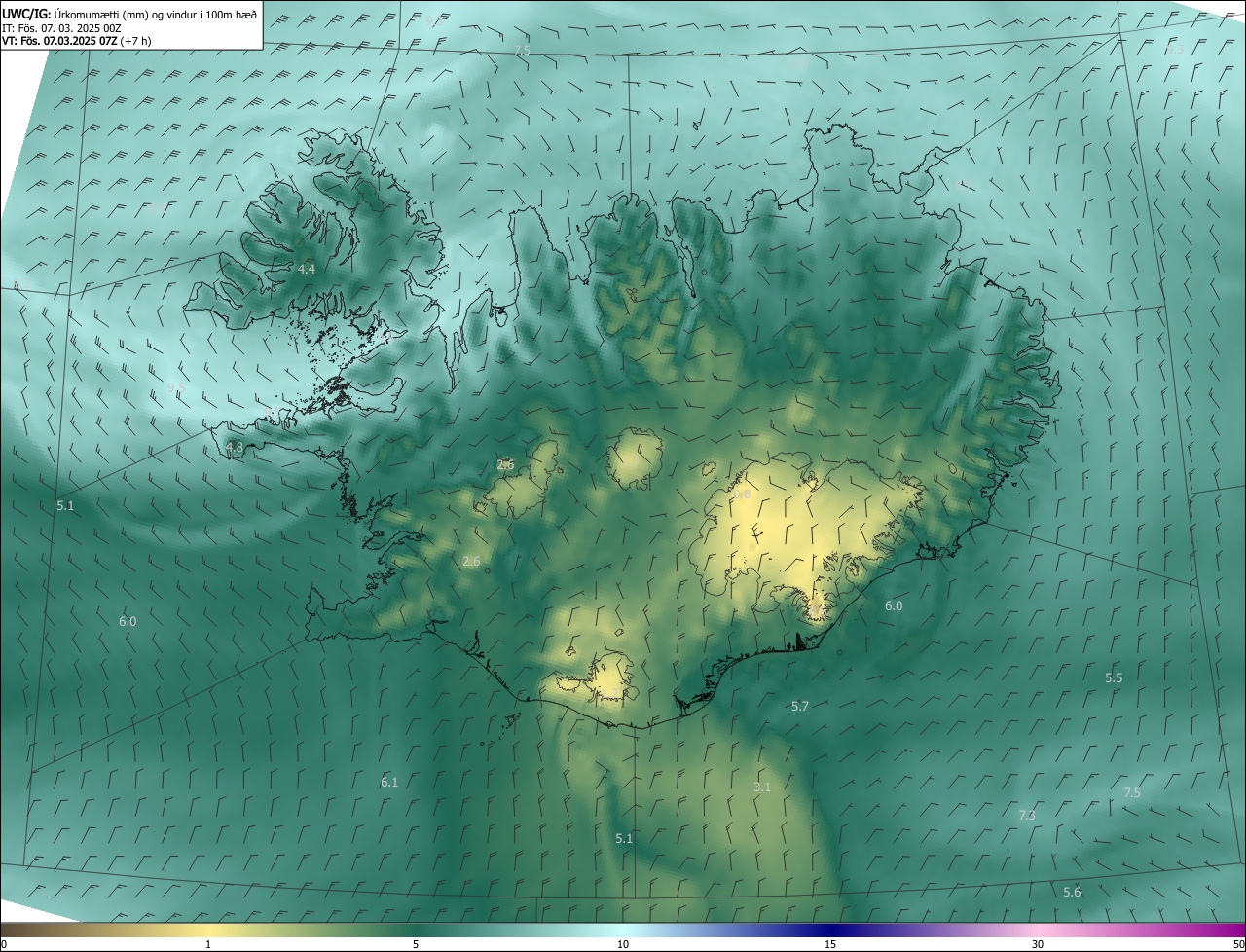Click the 'IT: Fös. 07. 03. 2025 00Z' line
The height and width of the screenshot is (952, 1246).
click(61, 27)
